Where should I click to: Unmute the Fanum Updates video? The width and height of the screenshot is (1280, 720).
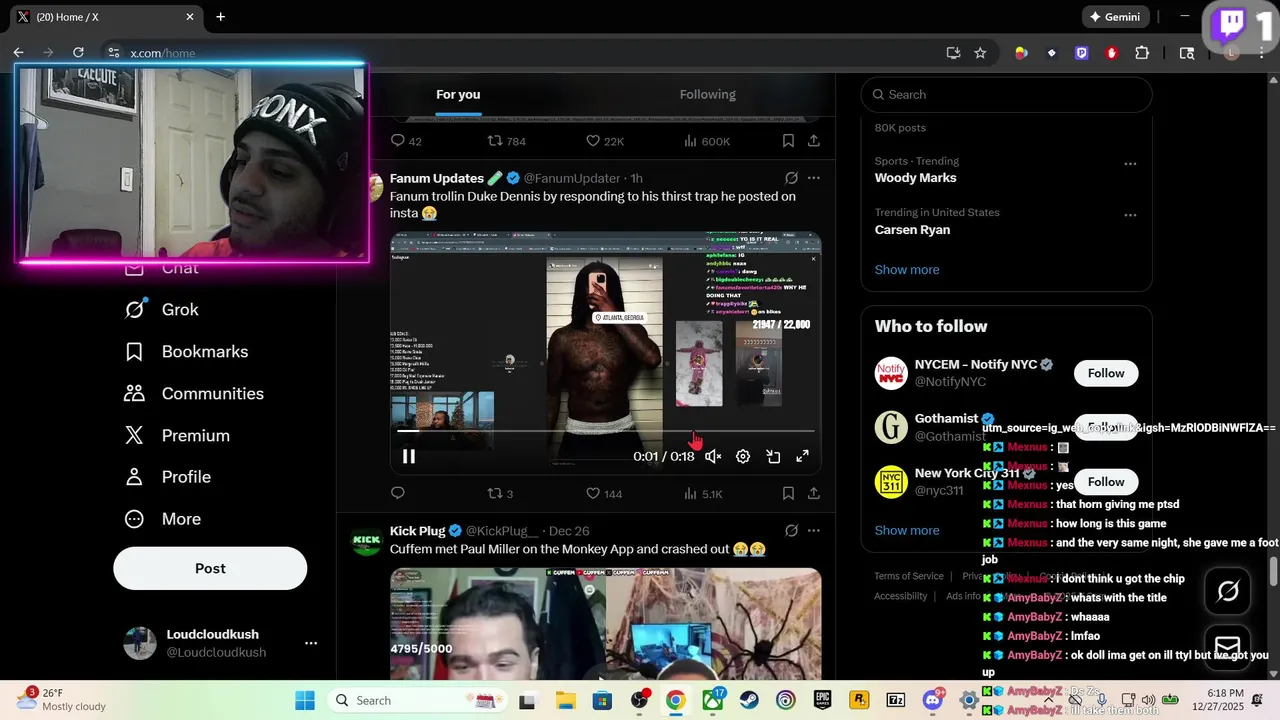click(x=713, y=456)
